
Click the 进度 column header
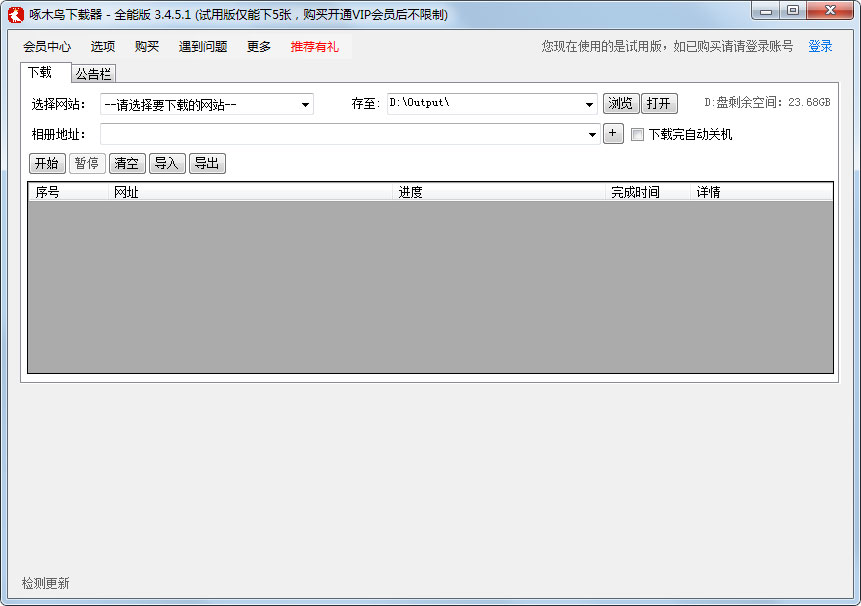(x=499, y=192)
